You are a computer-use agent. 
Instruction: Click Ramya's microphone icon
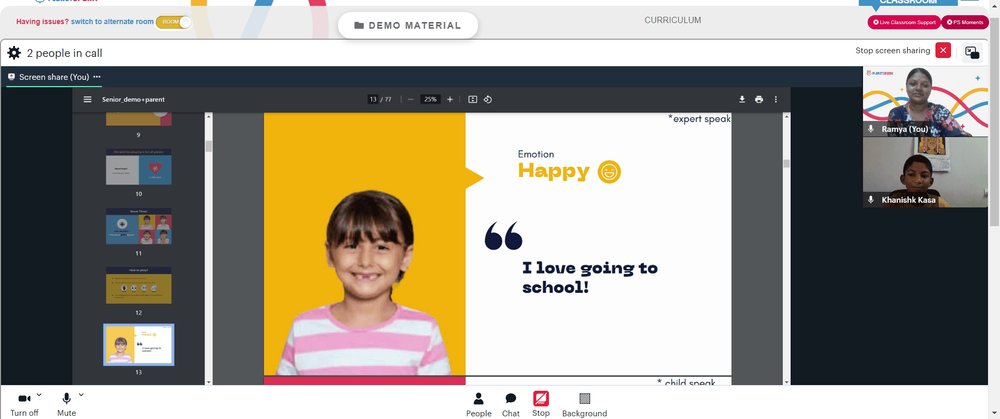point(871,129)
